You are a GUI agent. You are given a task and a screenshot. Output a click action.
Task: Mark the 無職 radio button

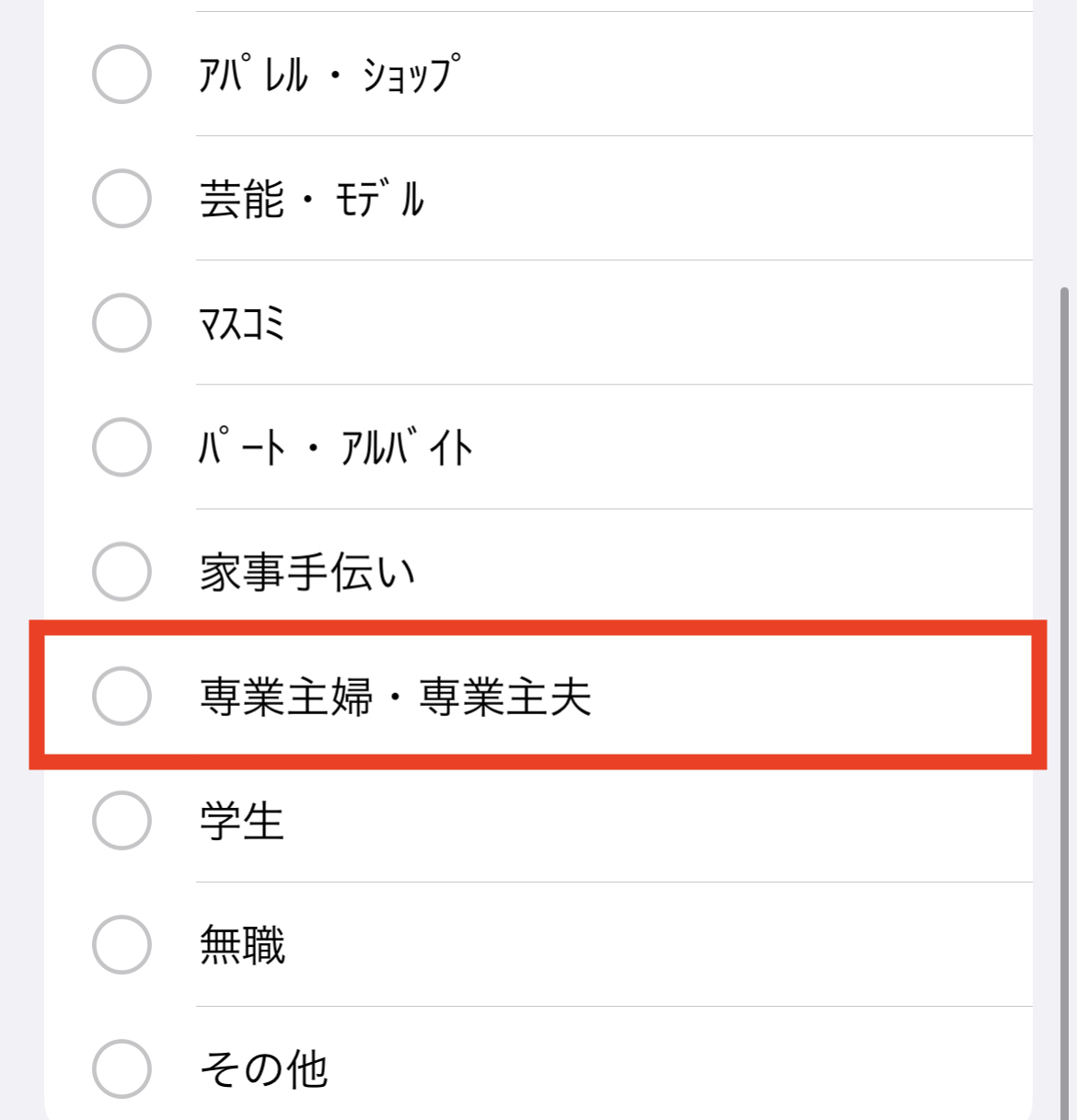(x=122, y=944)
